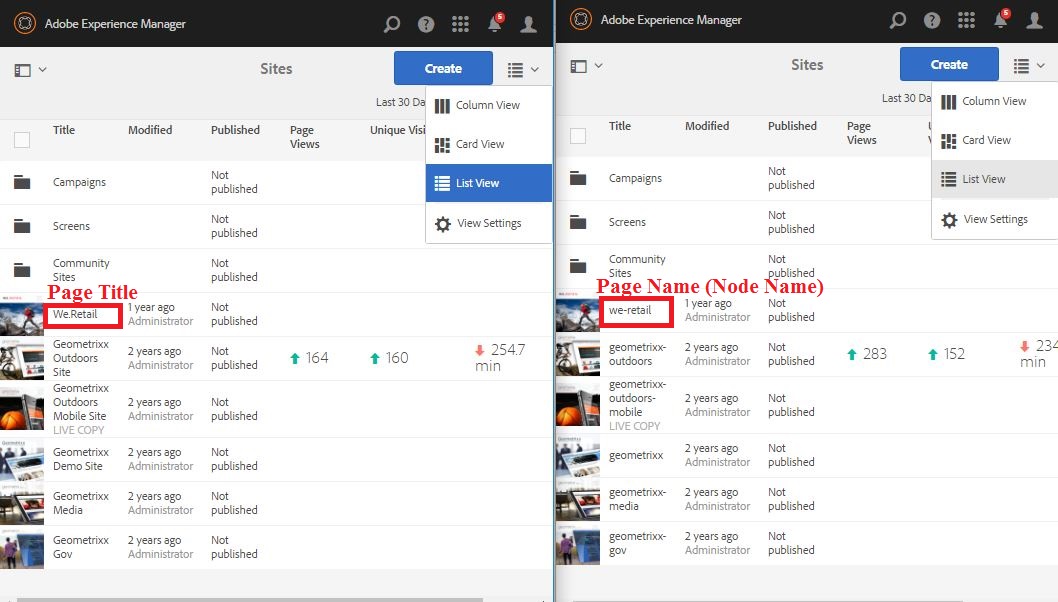Click Screens folder icon in right window
The height and width of the screenshot is (602, 1058).
click(x=578, y=222)
